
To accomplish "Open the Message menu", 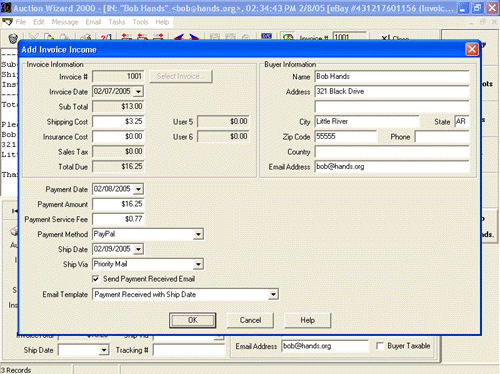I will click(x=65, y=22).
